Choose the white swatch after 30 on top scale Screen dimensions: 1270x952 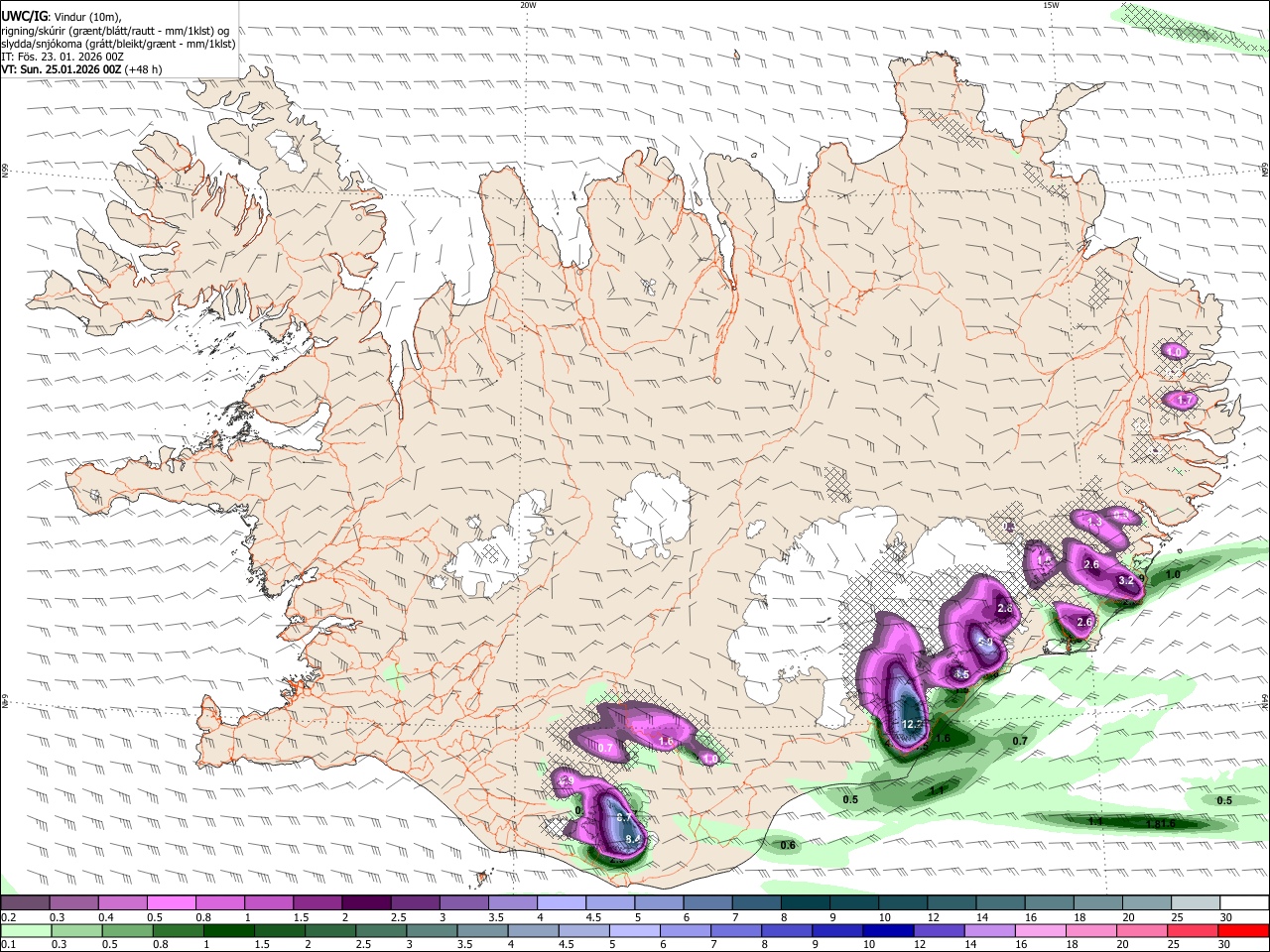pyautogui.click(x=1242, y=902)
